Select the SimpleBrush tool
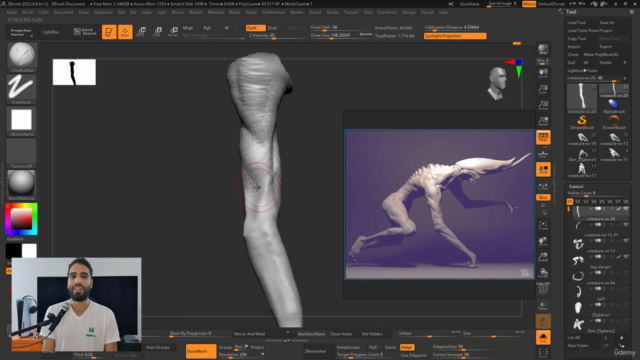The width and height of the screenshot is (640, 360). [x=582, y=122]
